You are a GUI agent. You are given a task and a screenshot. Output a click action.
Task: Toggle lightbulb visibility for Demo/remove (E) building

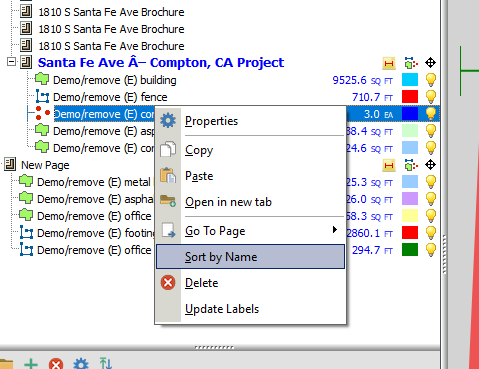(x=431, y=80)
